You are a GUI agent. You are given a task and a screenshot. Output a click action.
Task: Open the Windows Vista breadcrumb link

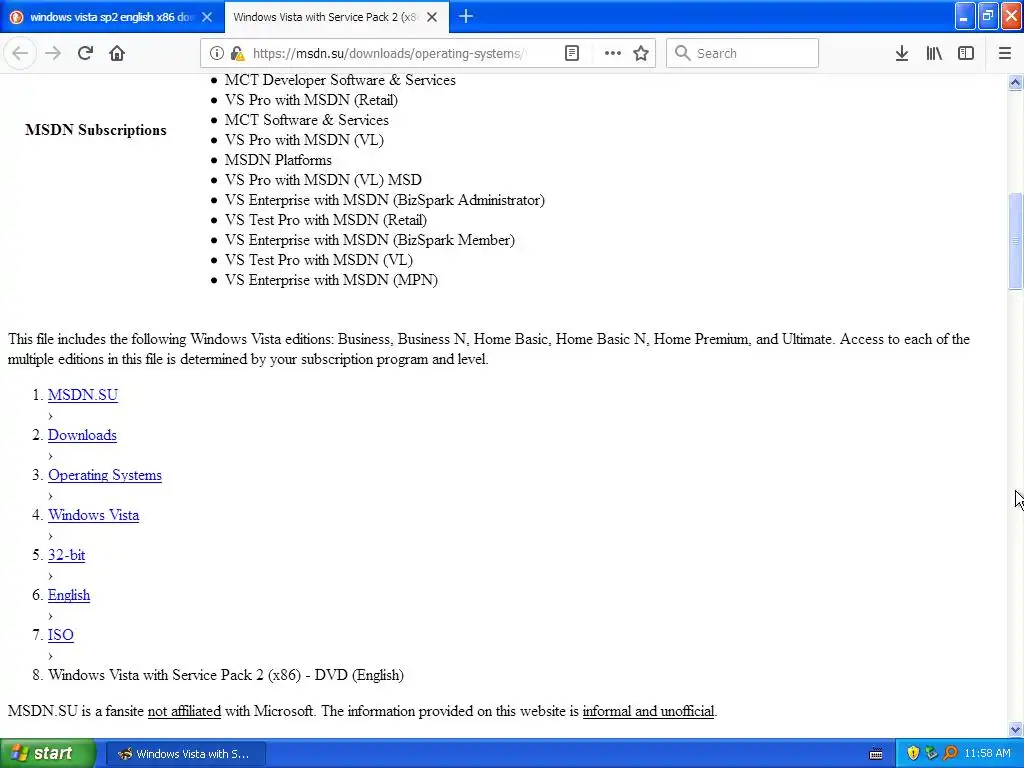[93, 515]
